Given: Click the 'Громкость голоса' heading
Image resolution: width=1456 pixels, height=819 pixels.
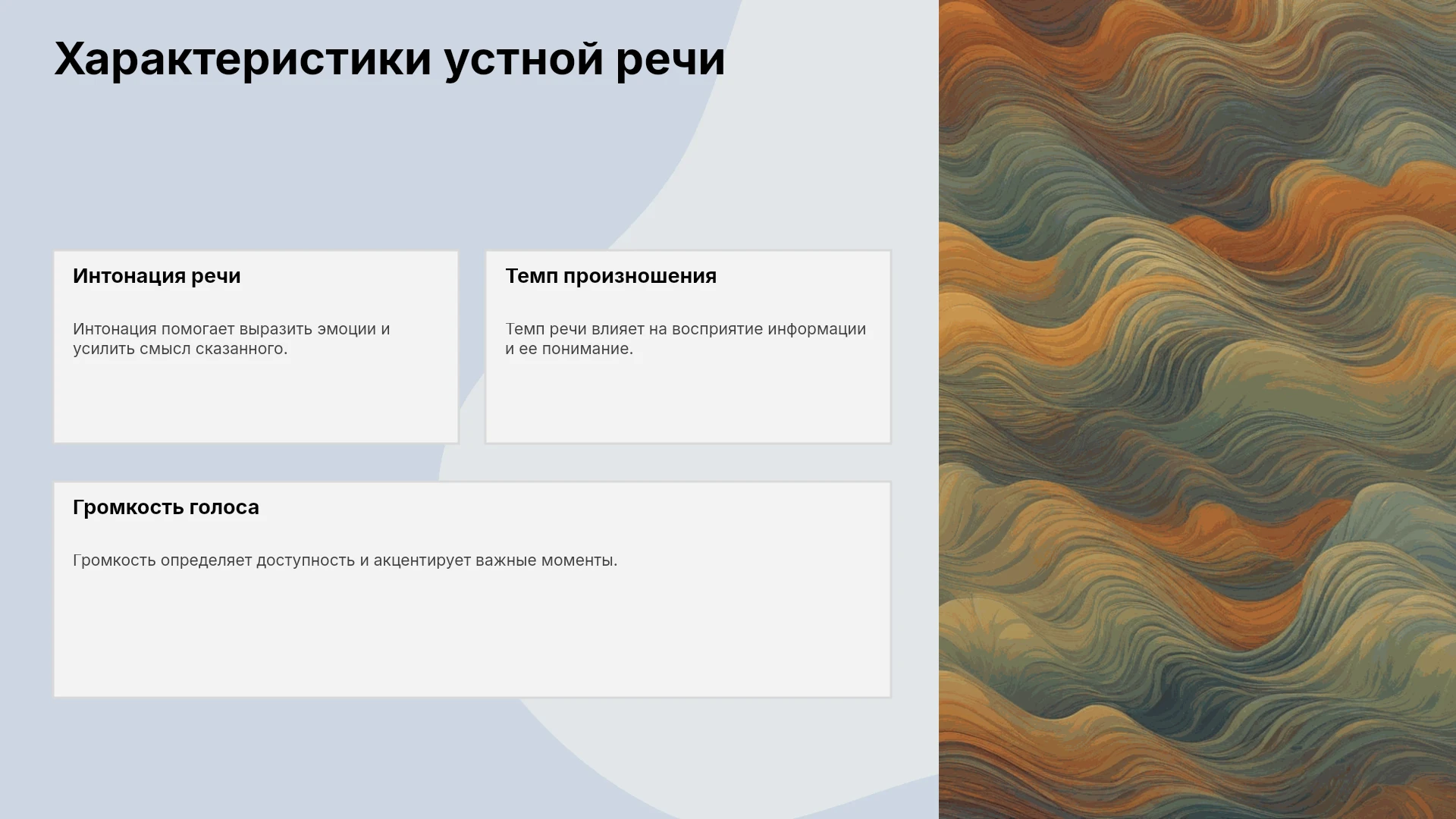Looking at the screenshot, I should tap(166, 507).
